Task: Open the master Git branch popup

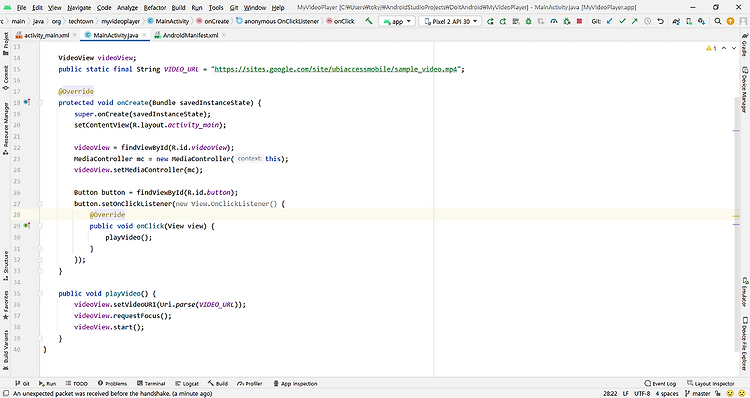Action: [697, 394]
